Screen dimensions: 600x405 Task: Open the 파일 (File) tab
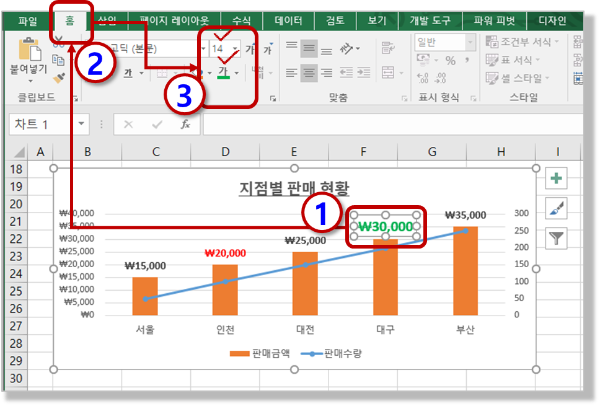tap(28, 21)
